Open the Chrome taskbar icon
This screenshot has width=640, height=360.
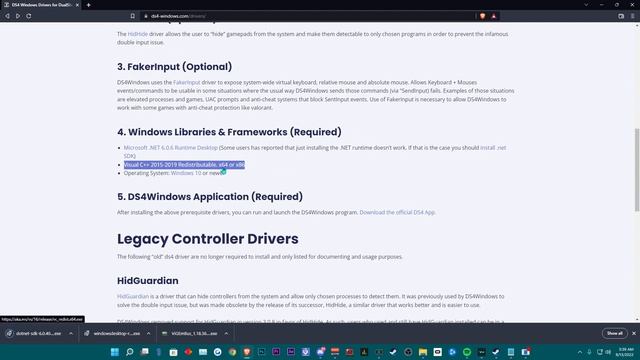tap(232, 352)
